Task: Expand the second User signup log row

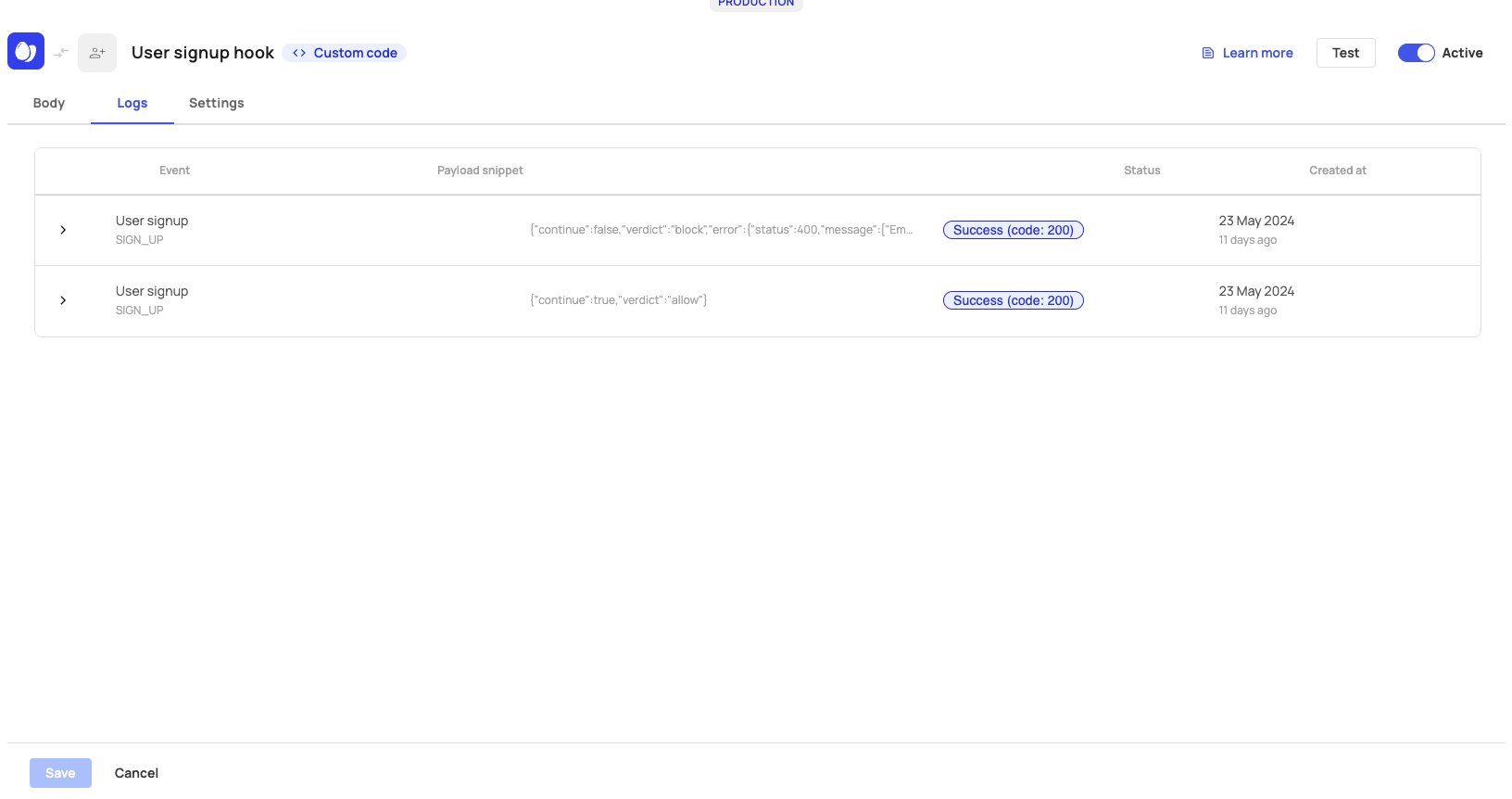Action: pyautogui.click(x=63, y=300)
